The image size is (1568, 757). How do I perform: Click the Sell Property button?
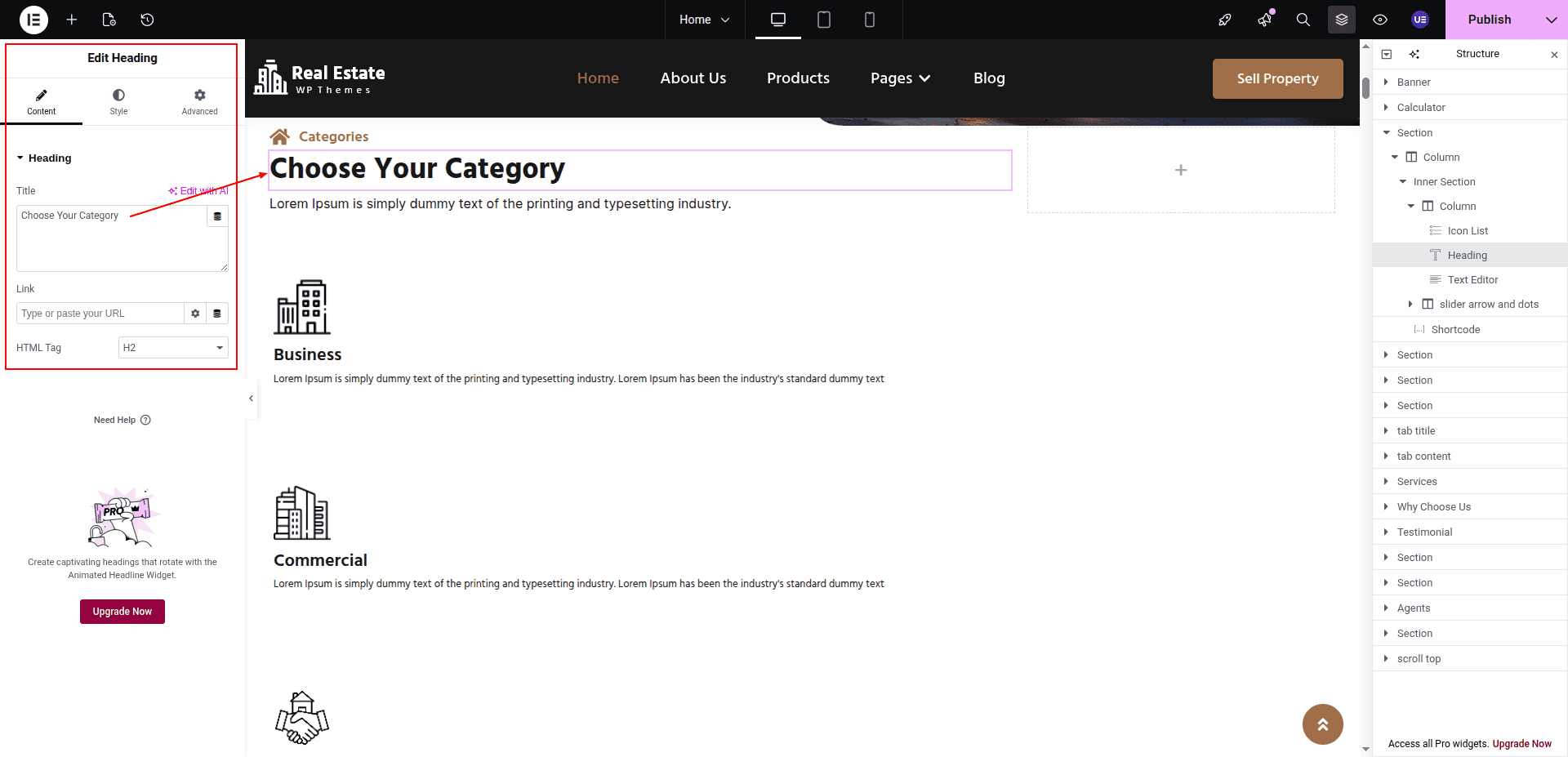(x=1277, y=79)
